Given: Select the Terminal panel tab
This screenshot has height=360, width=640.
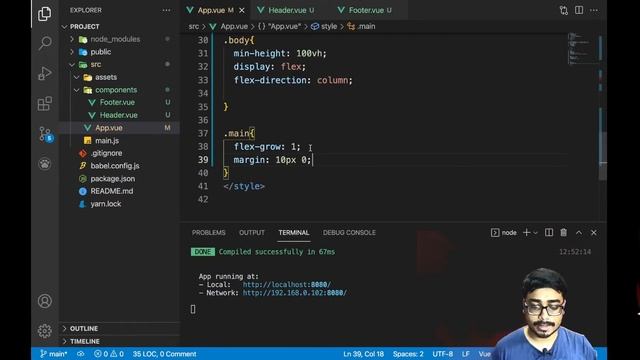Looking at the screenshot, I should tap(294, 232).
